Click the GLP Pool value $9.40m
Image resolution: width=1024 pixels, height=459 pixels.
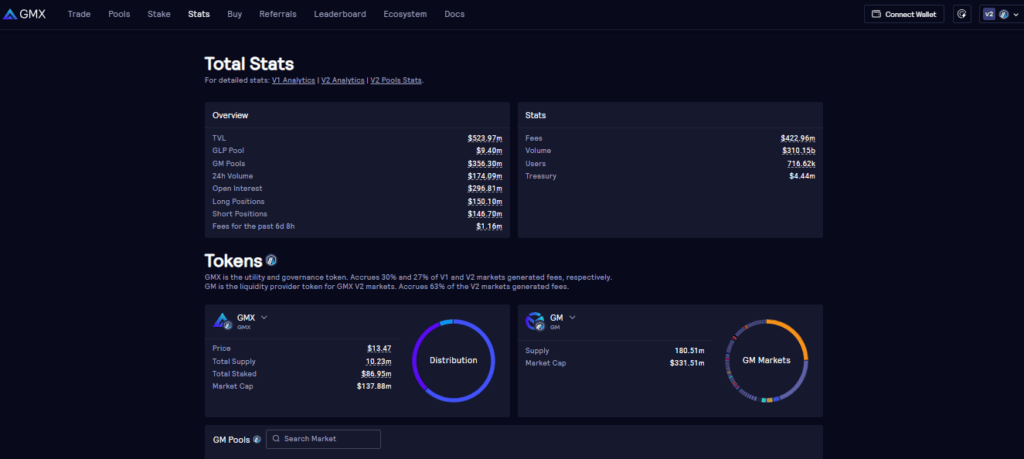488,151
